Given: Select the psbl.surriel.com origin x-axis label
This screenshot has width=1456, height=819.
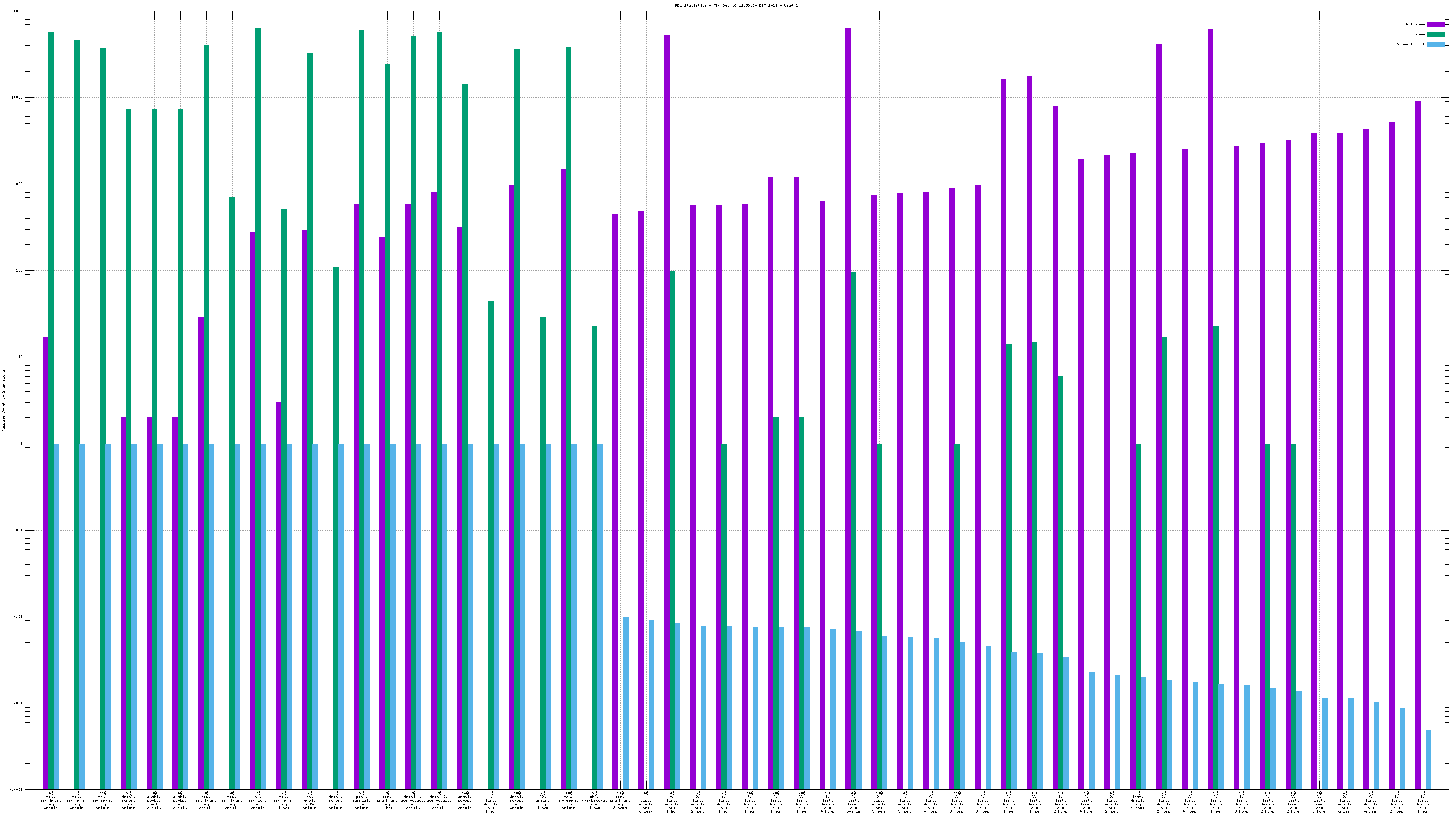Looking at the screenshot, I should click(x=361, y=801).
